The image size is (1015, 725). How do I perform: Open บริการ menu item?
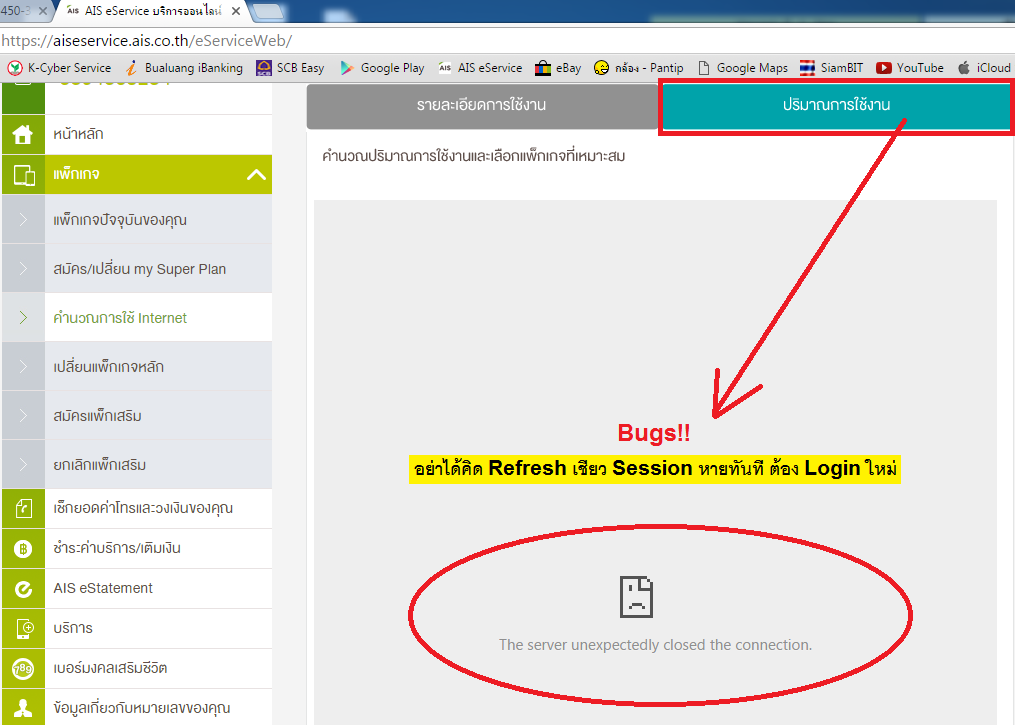[x=137, y=629]
